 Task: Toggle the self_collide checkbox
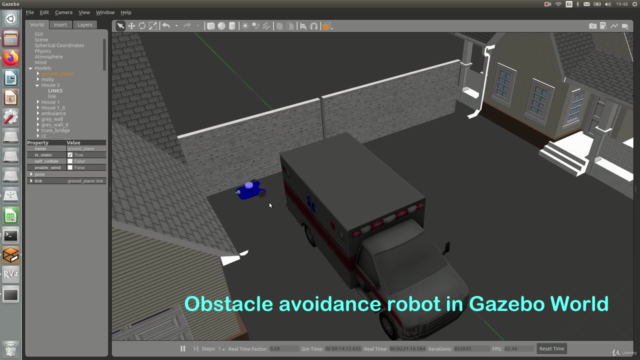(x=70, y=161)
